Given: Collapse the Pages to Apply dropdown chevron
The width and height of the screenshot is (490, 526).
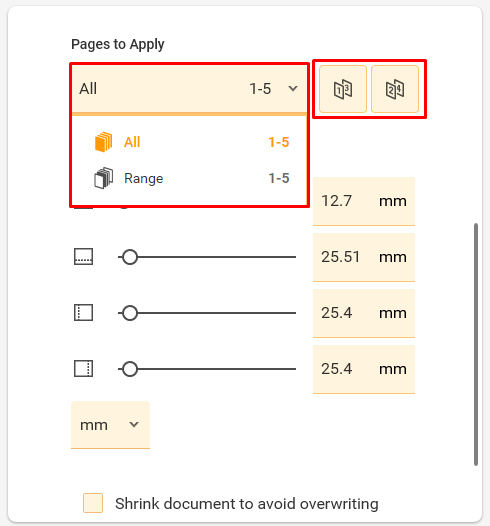Looking at the screenshot, I should pyautogui.click(x=293, y=89).
